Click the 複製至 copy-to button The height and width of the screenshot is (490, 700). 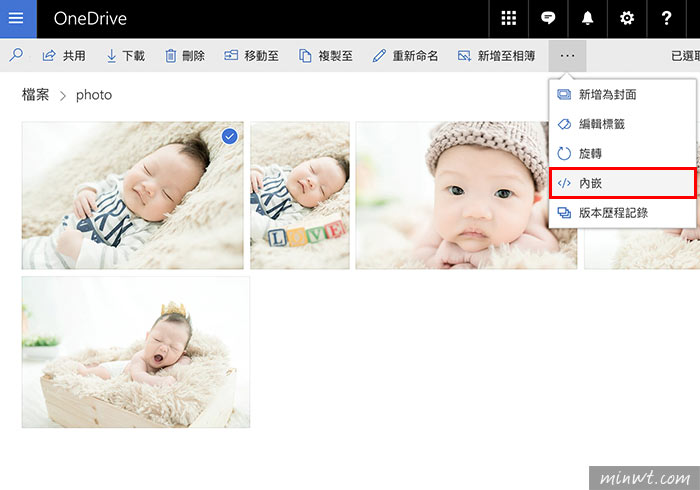pos(325,56)
